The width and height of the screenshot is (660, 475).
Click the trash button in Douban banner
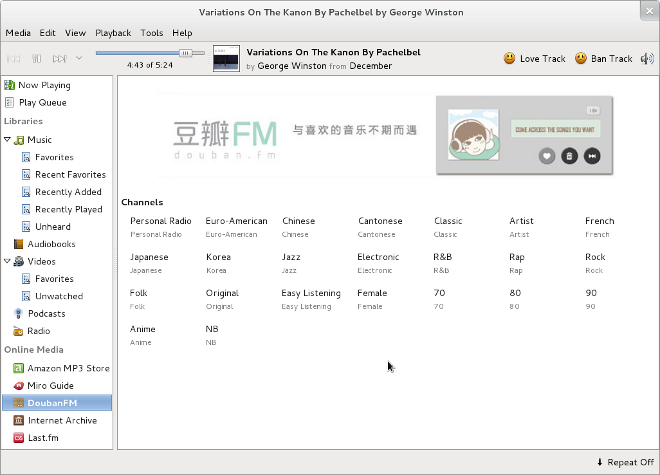570,156
